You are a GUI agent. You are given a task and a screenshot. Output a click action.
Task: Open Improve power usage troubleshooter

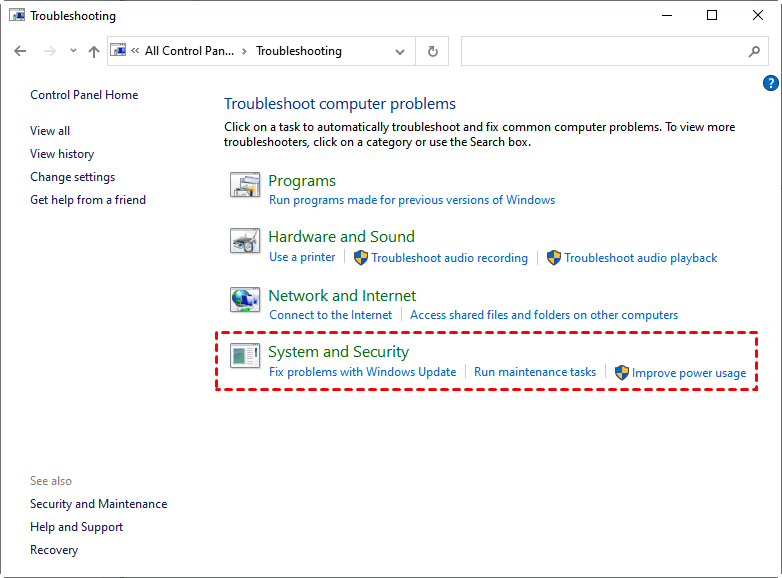click(x=688, y=373)
